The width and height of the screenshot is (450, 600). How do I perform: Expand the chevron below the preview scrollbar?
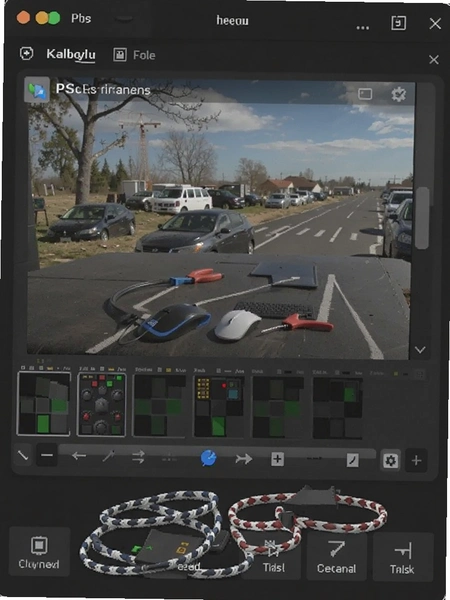point(420,349)
